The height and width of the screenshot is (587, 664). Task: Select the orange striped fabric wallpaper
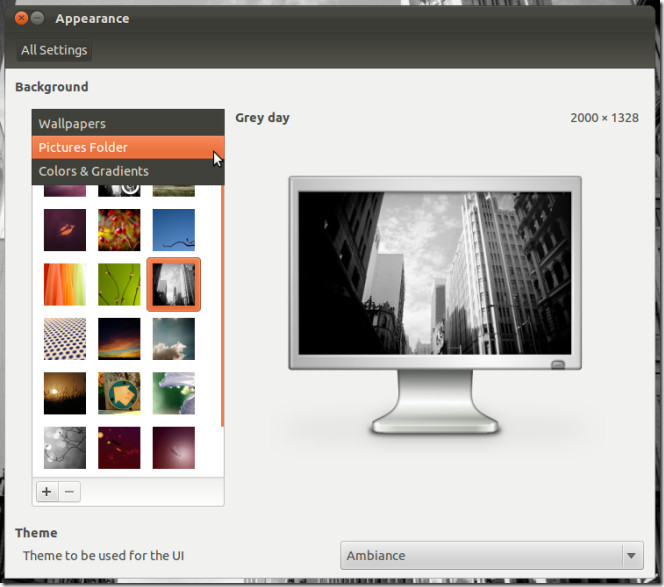click(65, 285)
